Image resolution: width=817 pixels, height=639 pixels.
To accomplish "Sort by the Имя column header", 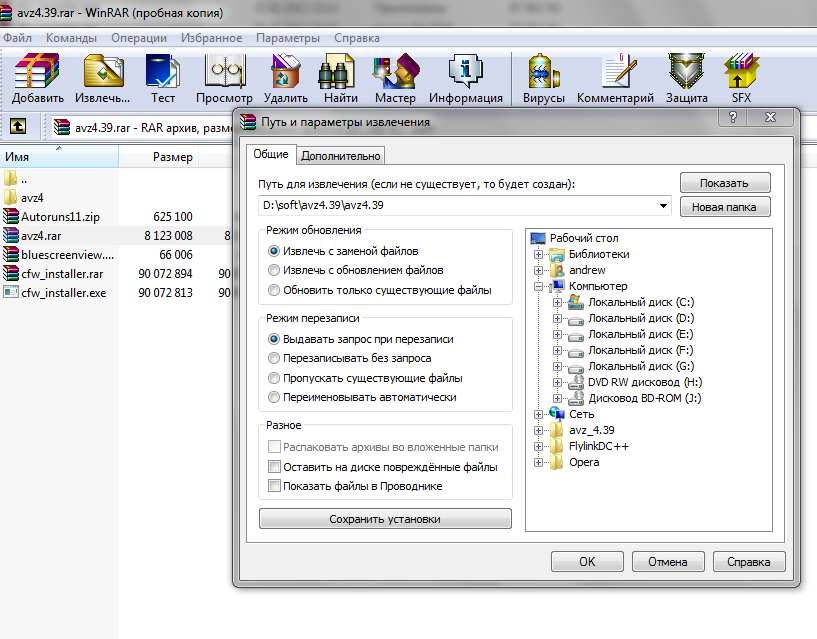I will (x=59, y=156).
